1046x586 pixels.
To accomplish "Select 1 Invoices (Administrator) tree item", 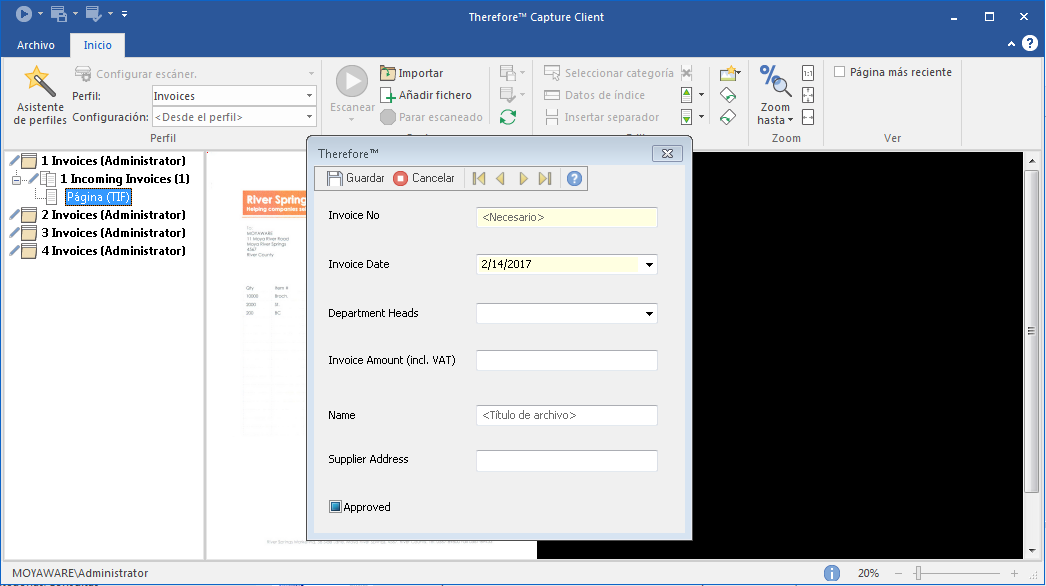I will (113, 161).
